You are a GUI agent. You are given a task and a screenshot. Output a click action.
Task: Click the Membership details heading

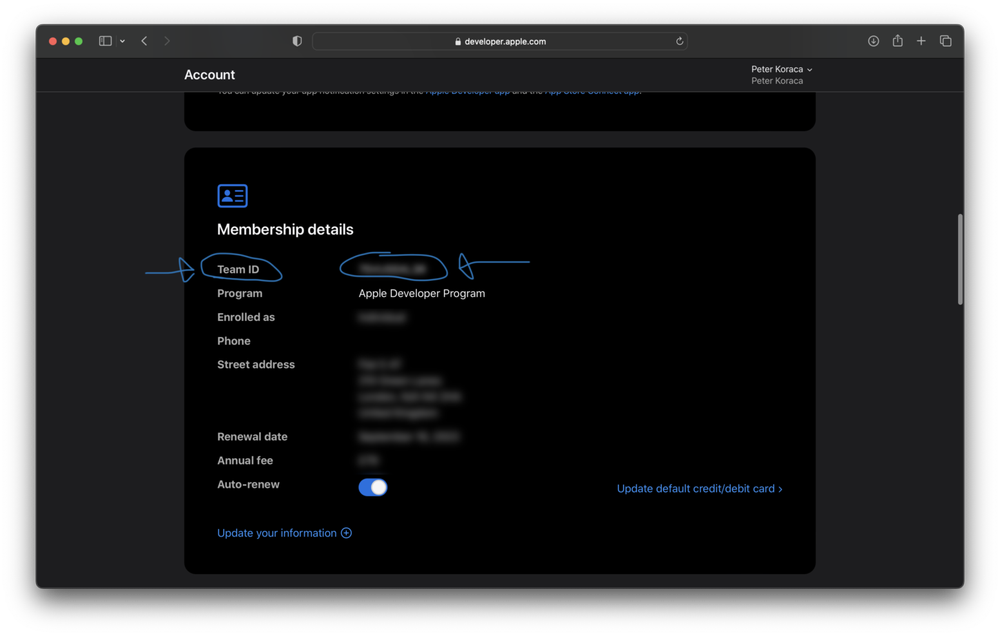(285, 229)
